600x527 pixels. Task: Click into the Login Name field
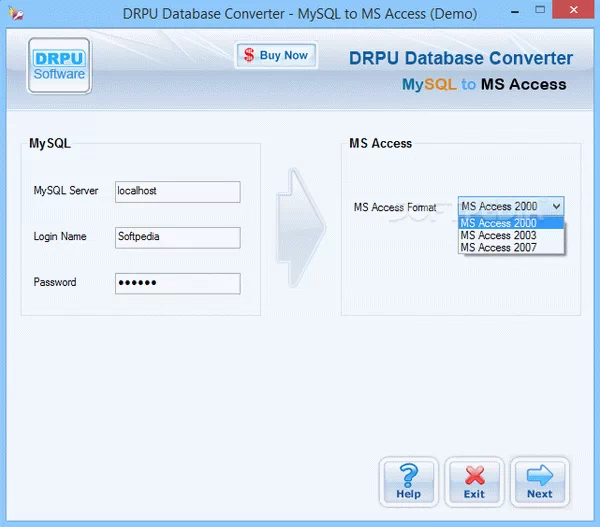178,238
